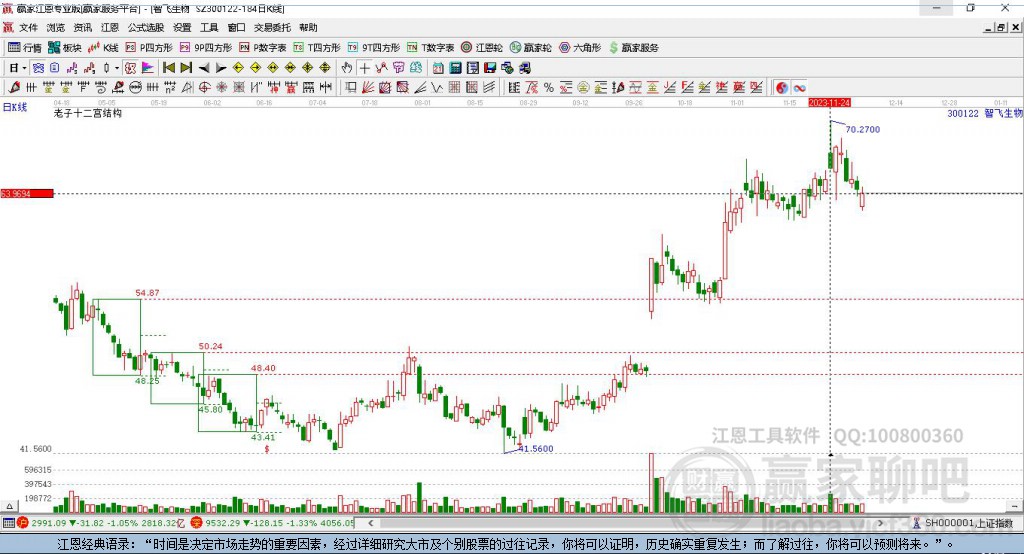1024x554 pixels.
Task: Open the 9T四方形 tool
Action: [374, 48]
